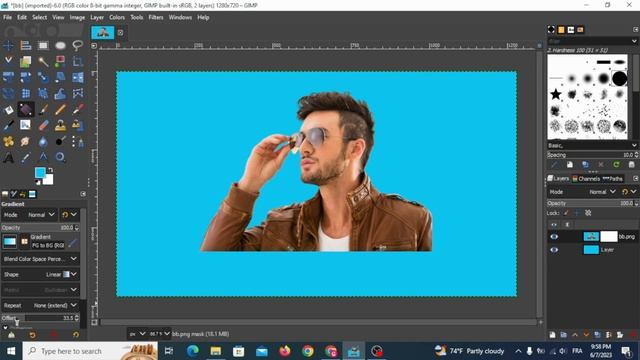Select the Gradient tool in toolbox
Viewport: 640px width, 360px height.
(x=26, y=109)
